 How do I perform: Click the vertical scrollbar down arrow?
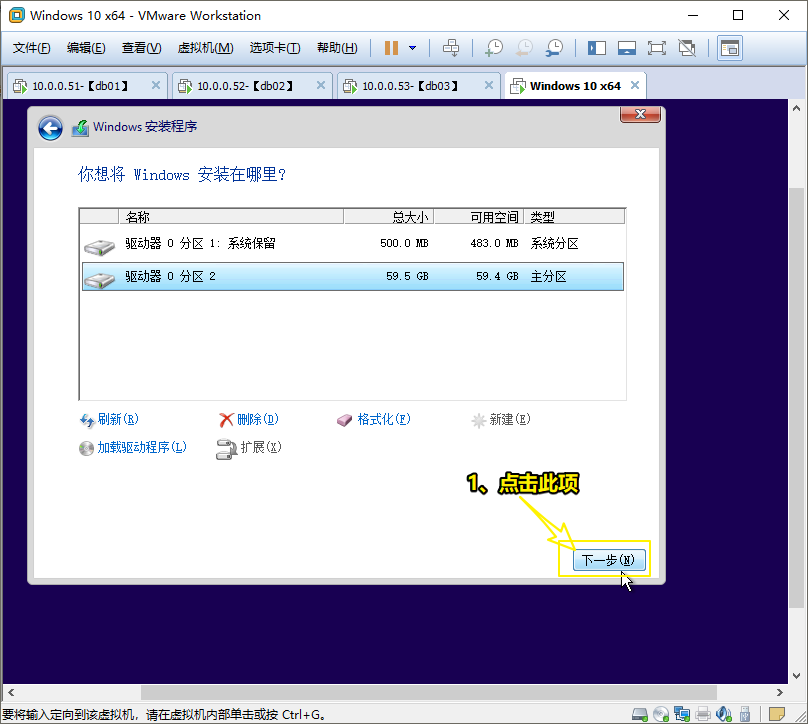point(796,676)
